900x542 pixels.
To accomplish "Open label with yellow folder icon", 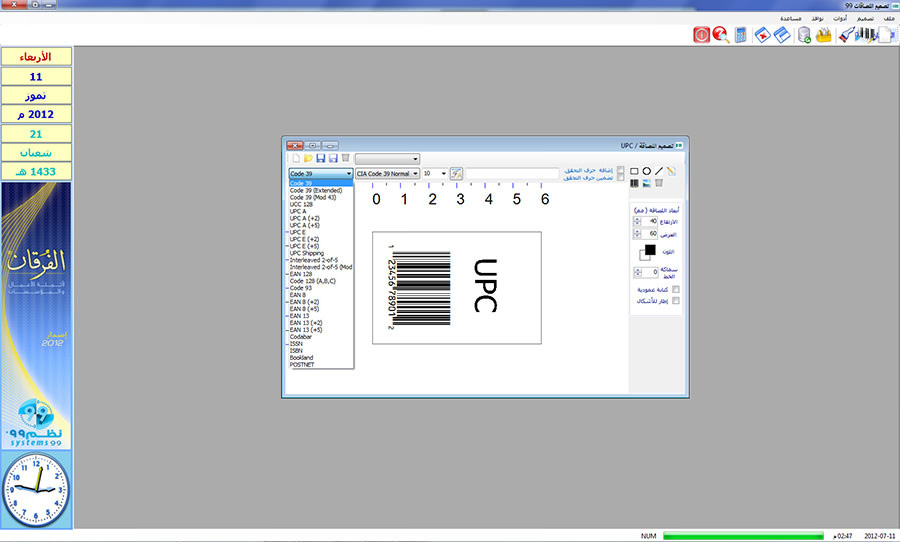I will tap(308, 158).
